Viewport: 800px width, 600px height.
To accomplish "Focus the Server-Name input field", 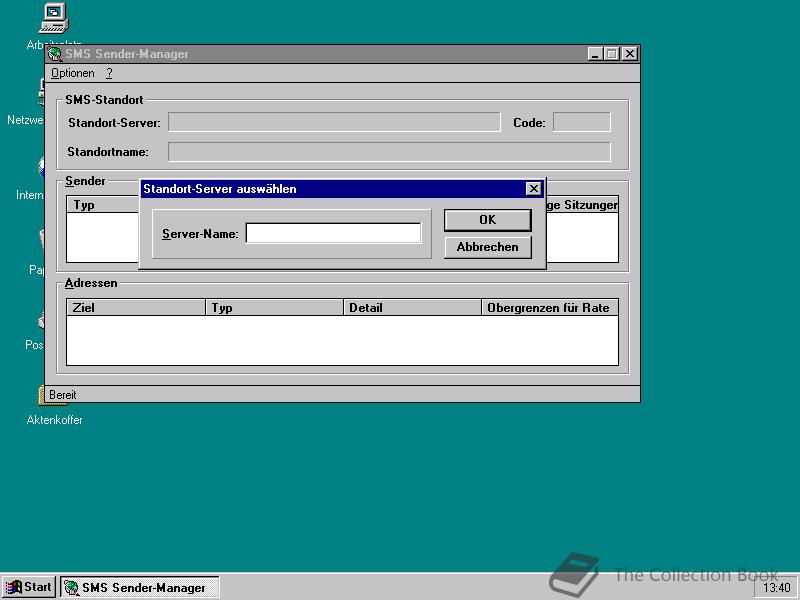I will [333, 233].
